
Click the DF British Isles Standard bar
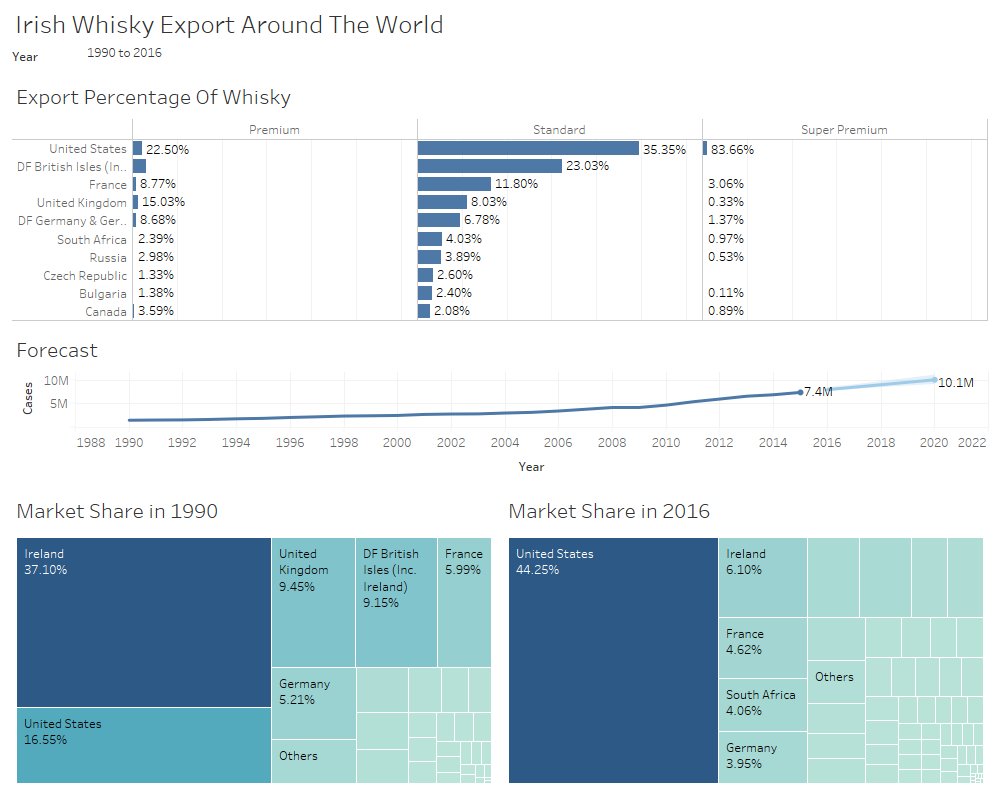490,166
